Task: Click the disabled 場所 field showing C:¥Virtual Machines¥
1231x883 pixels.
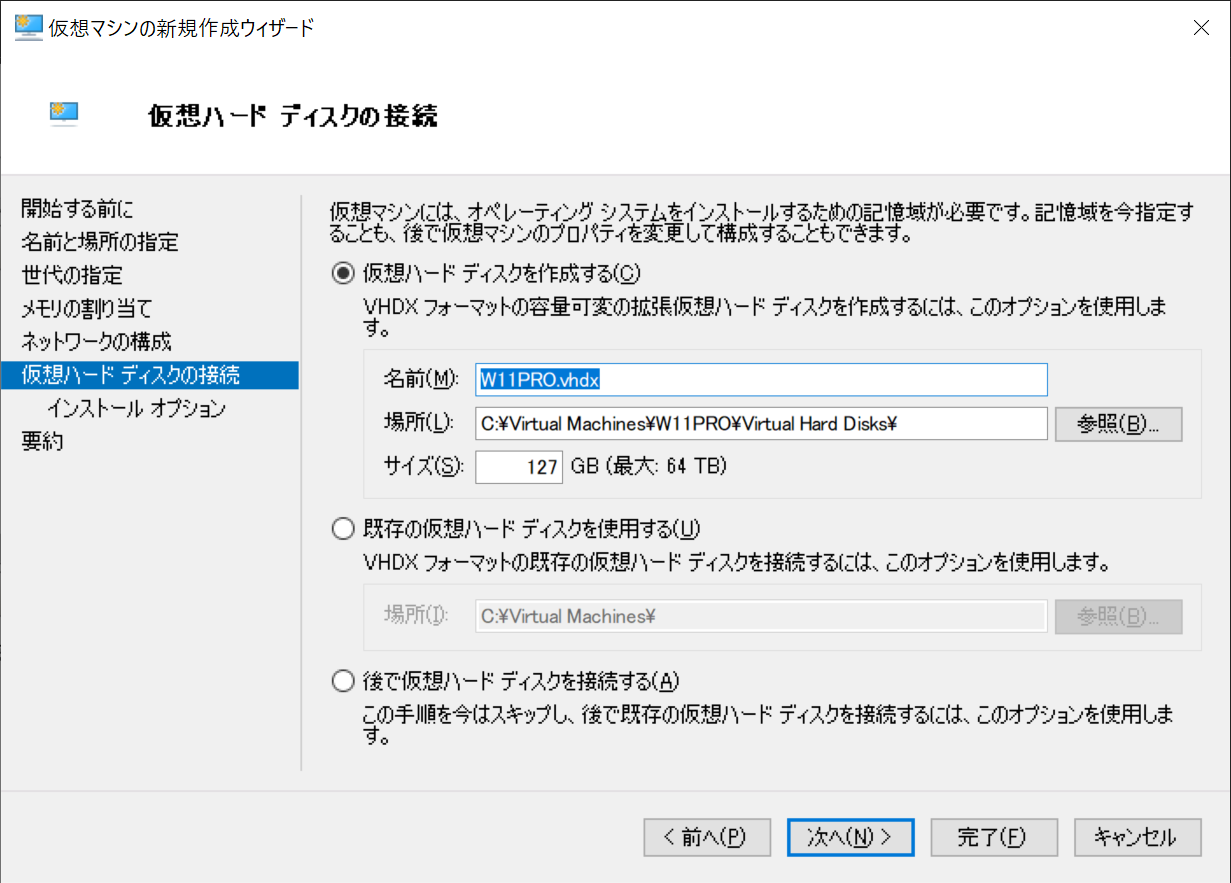Action: pyautogui.click(x=761, y=617)
